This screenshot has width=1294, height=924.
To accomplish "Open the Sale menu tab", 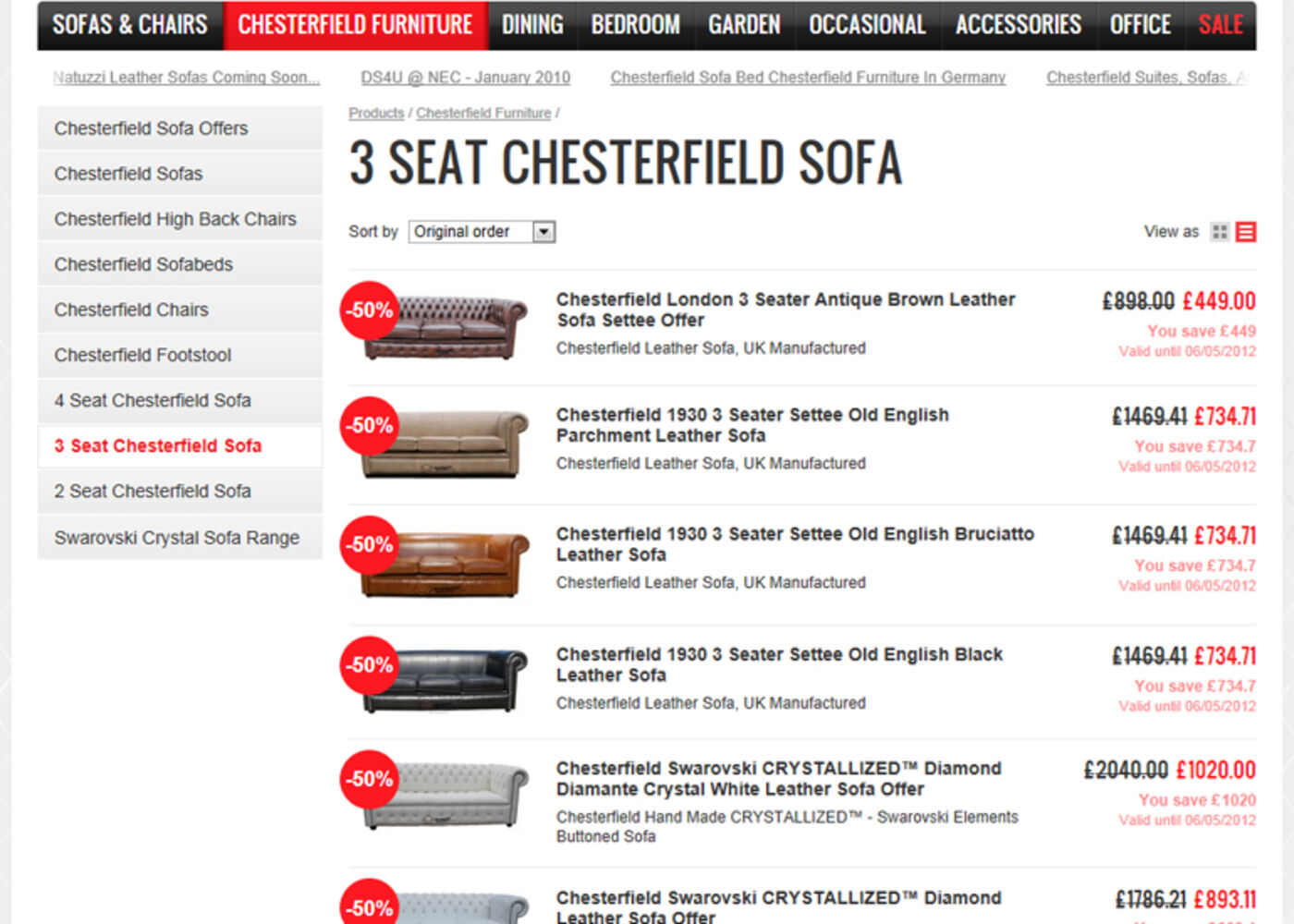I will coord(1220,25).
